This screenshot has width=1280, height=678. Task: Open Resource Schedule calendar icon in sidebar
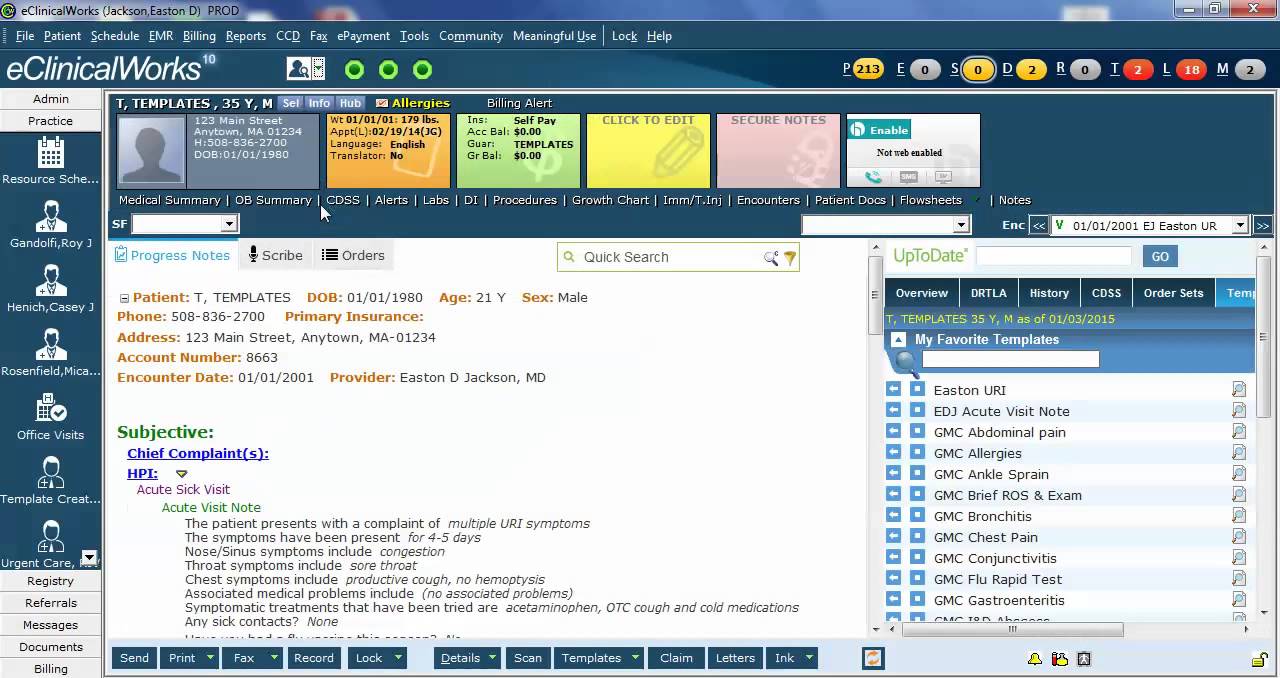click(51, 153)
